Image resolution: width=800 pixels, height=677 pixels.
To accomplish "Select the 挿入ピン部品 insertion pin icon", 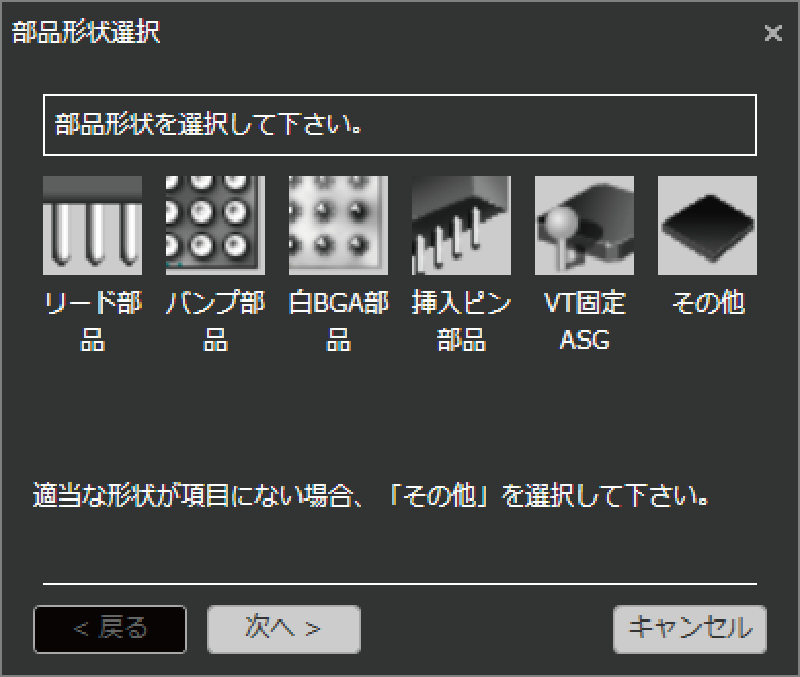I will point(461,225).
